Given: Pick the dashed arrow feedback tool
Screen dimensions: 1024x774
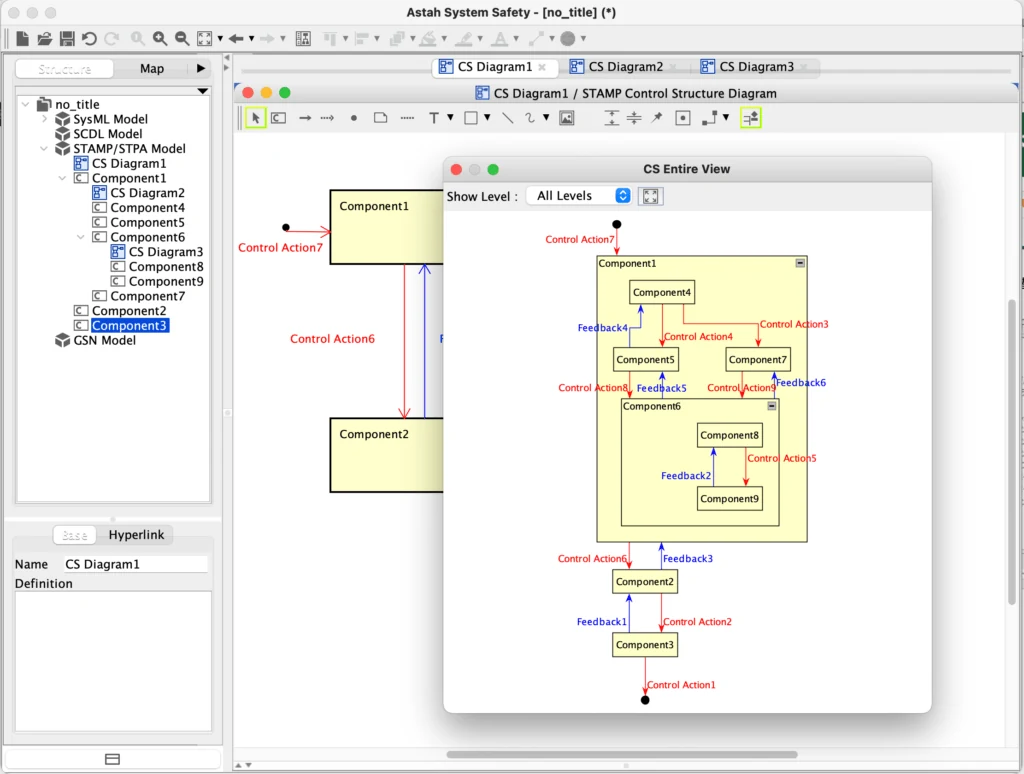Looking at the screenshot, I should click(x=327, y=118).
